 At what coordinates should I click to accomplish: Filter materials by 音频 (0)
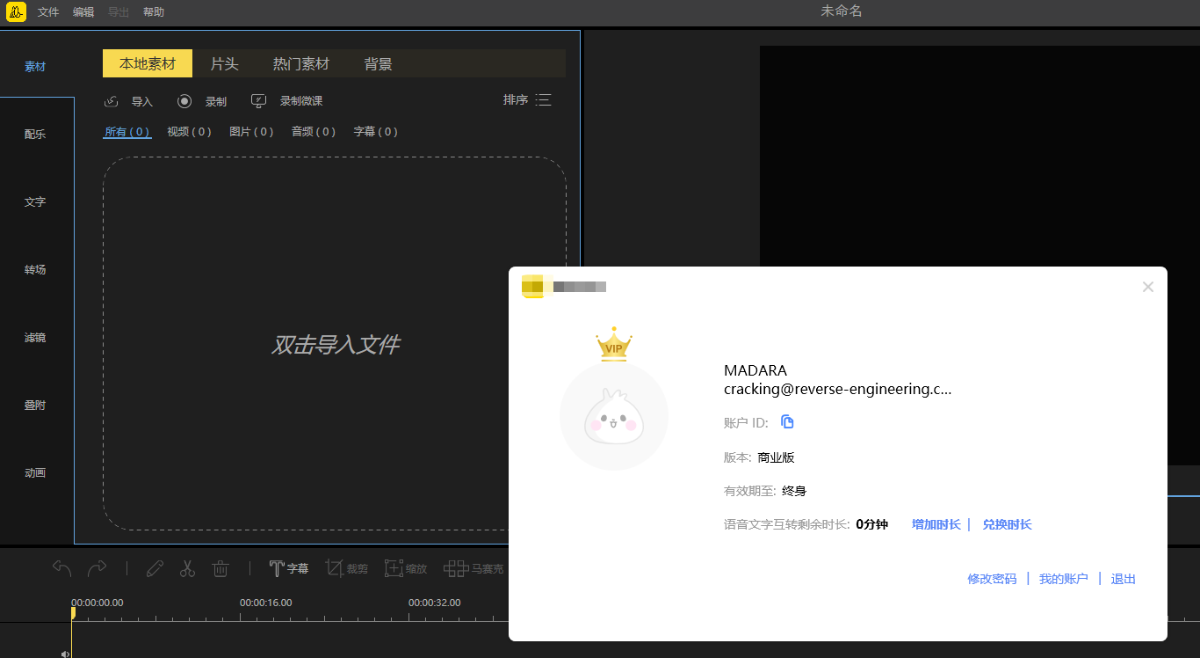click(313, 132)
